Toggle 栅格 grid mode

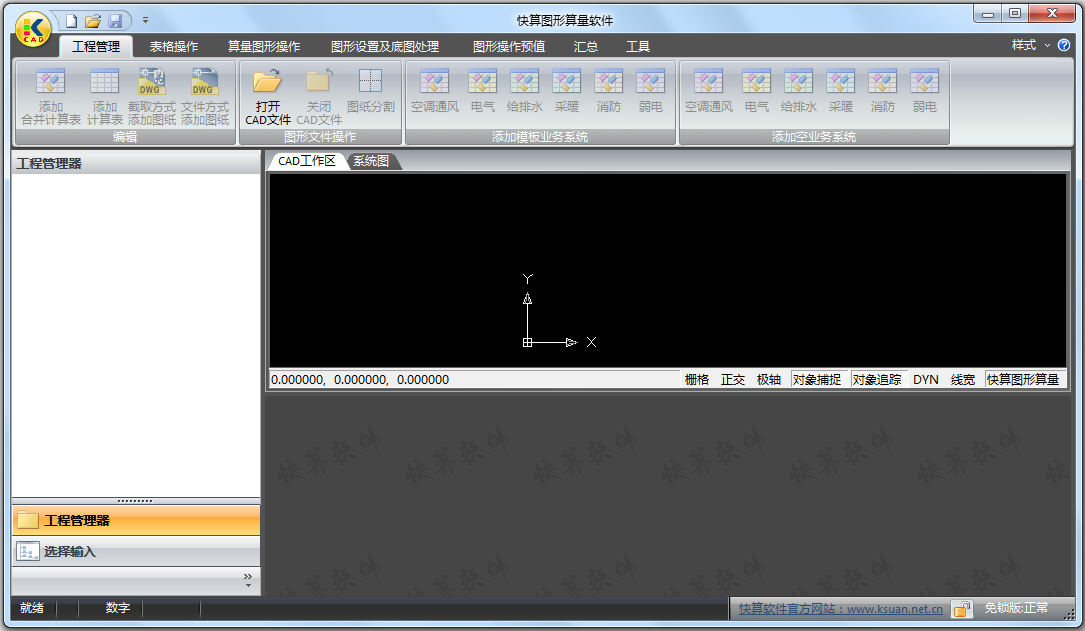697,379
